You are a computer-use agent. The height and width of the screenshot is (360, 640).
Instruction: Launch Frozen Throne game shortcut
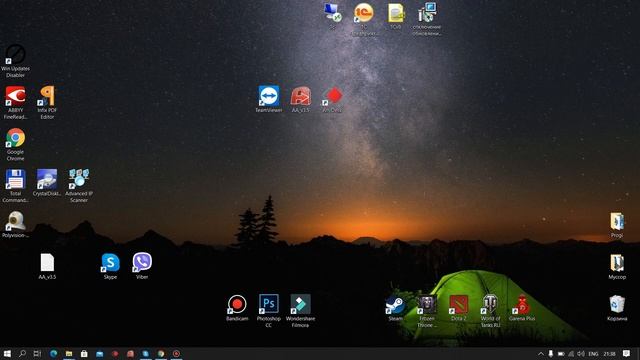pos(427,311)
